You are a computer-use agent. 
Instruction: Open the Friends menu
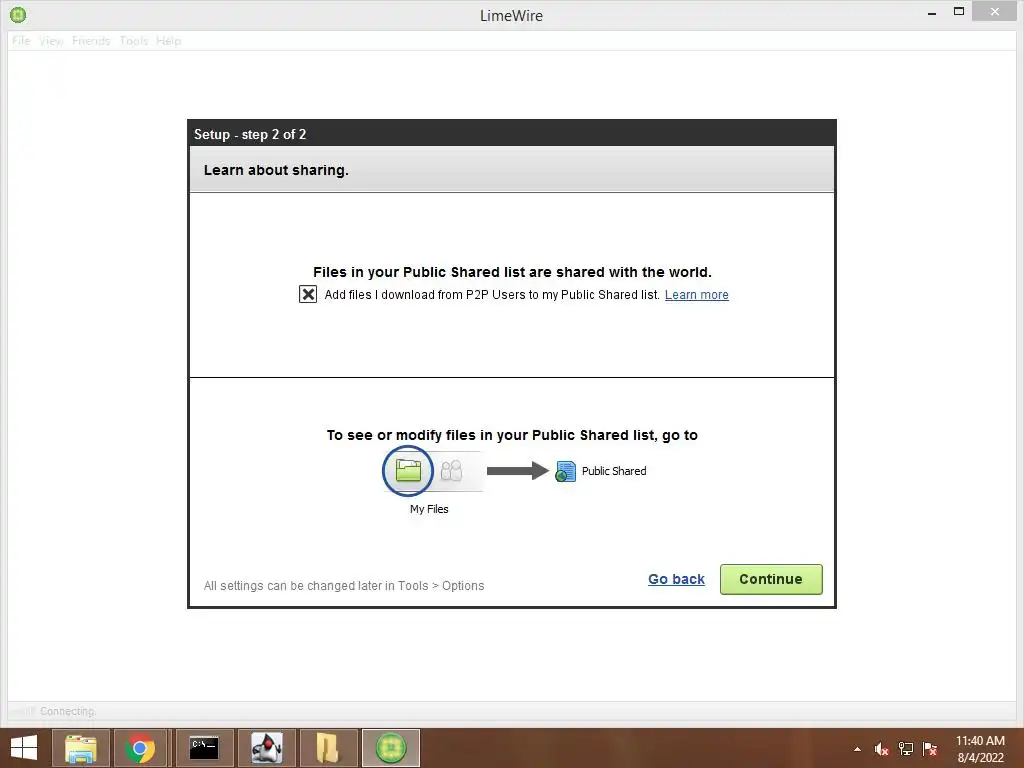click(x=91, y=40)
